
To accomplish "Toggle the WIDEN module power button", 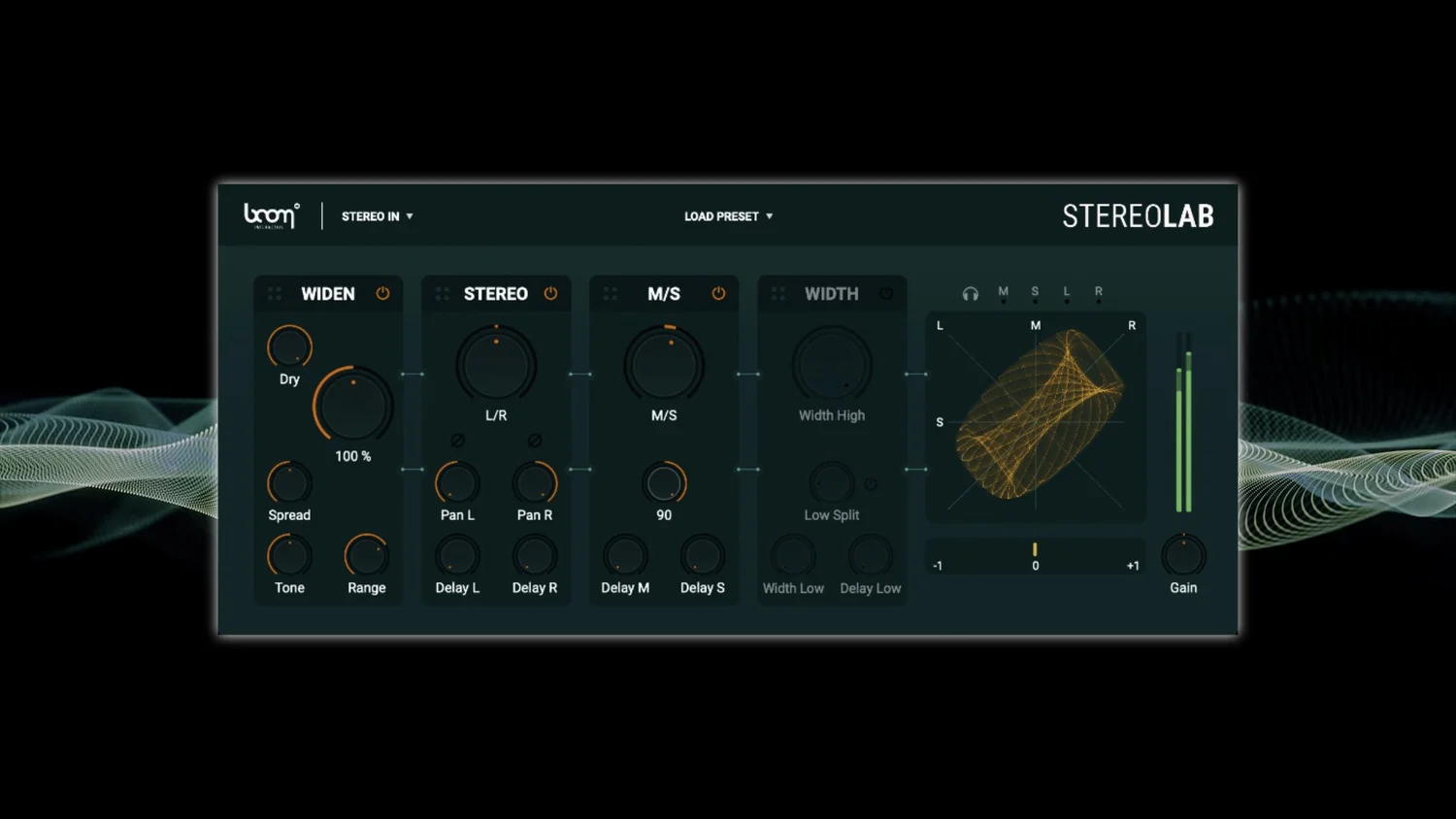I will 382,293.
